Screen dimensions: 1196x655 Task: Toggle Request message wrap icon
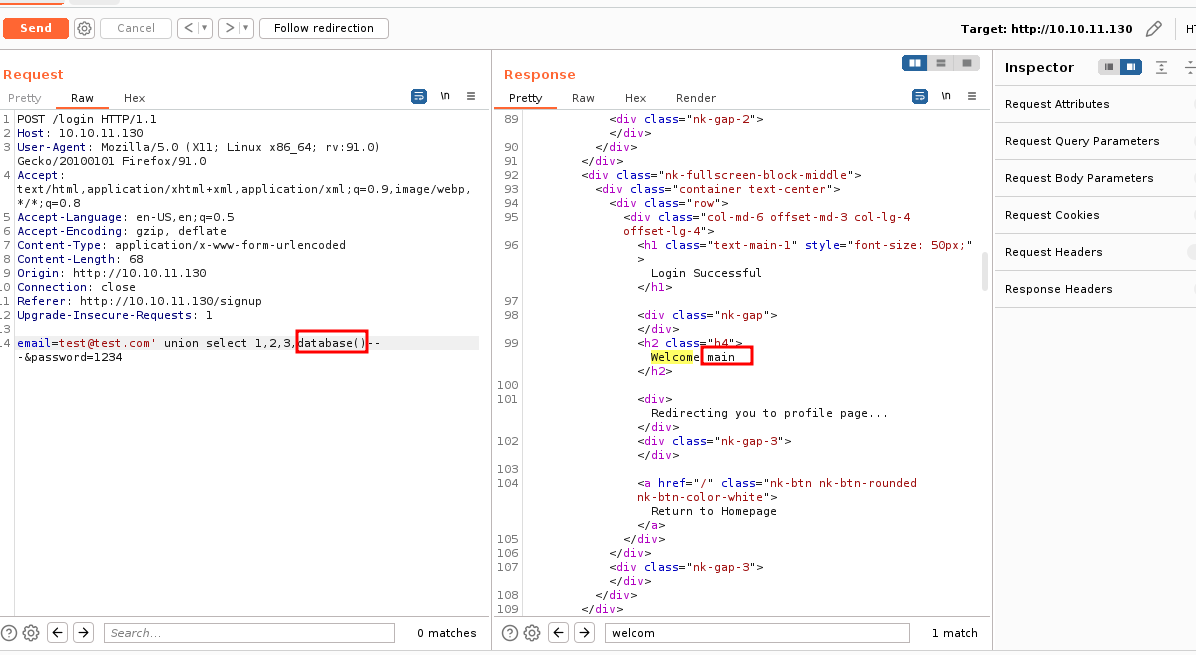click(419, 96)
